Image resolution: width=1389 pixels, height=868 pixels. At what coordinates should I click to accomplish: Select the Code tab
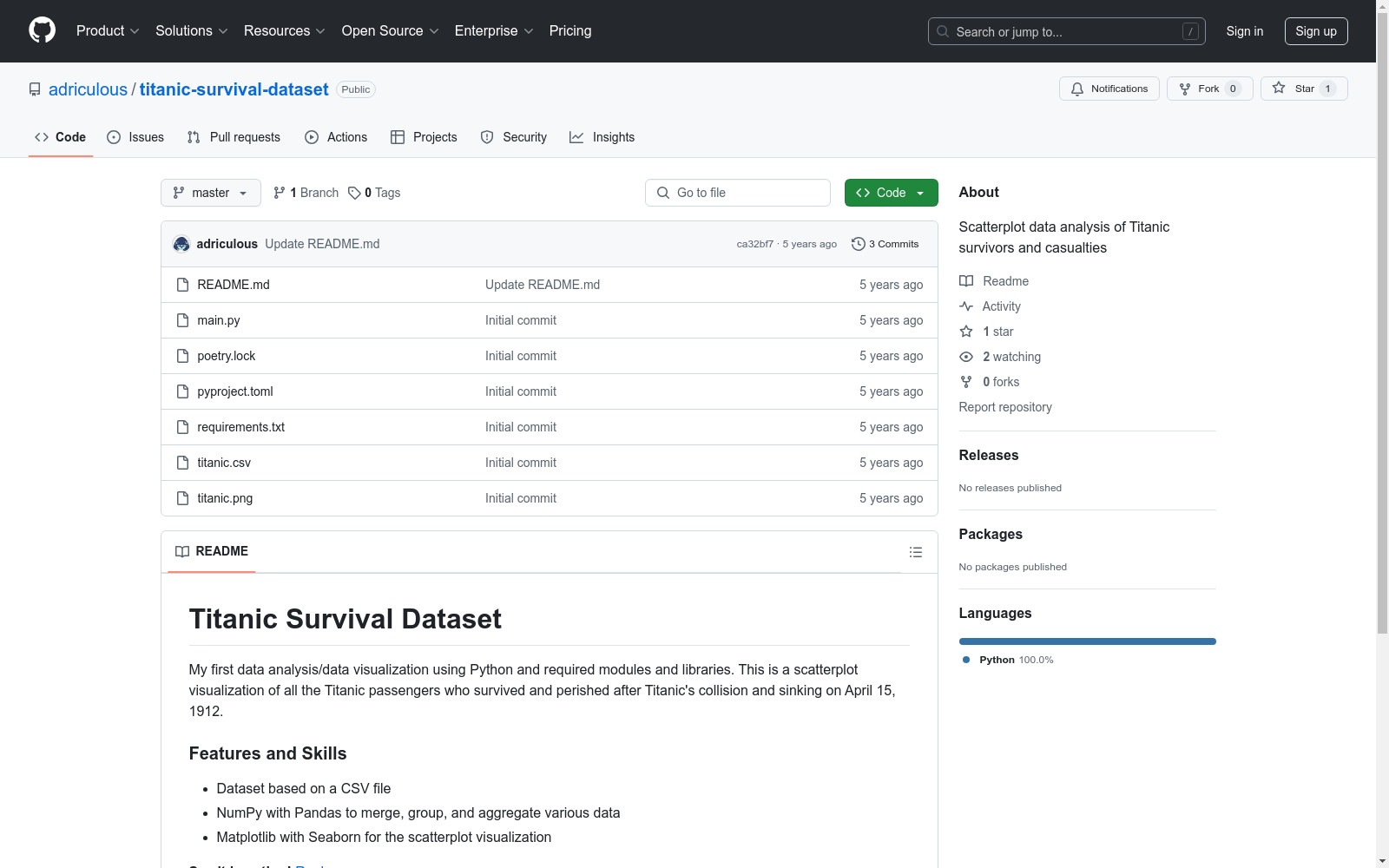(61, 137)
